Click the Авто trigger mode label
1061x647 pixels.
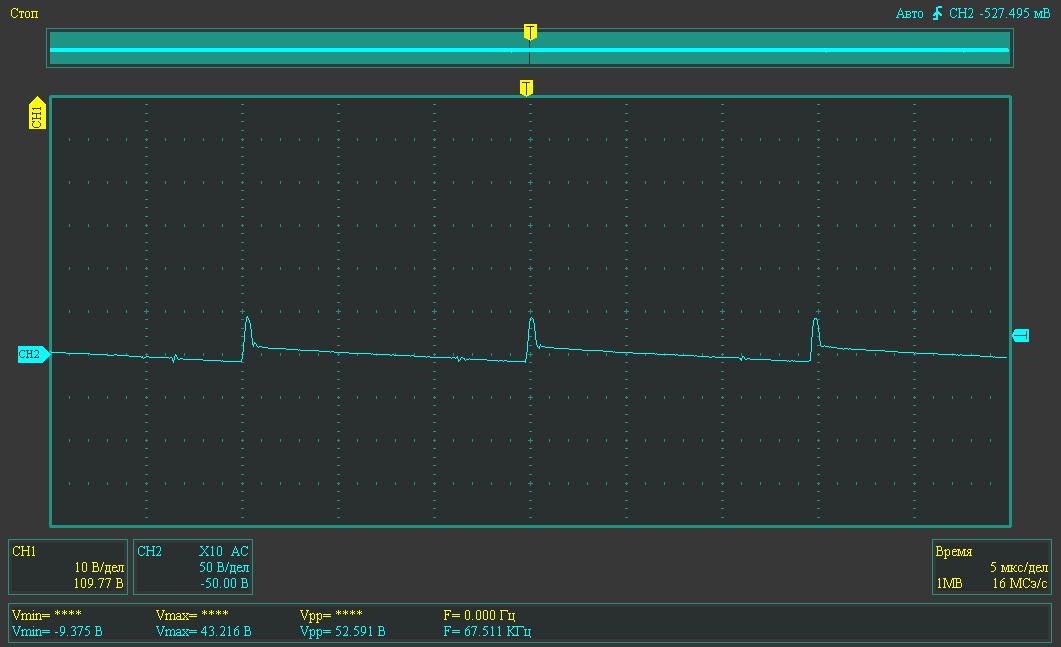(910, 14)
